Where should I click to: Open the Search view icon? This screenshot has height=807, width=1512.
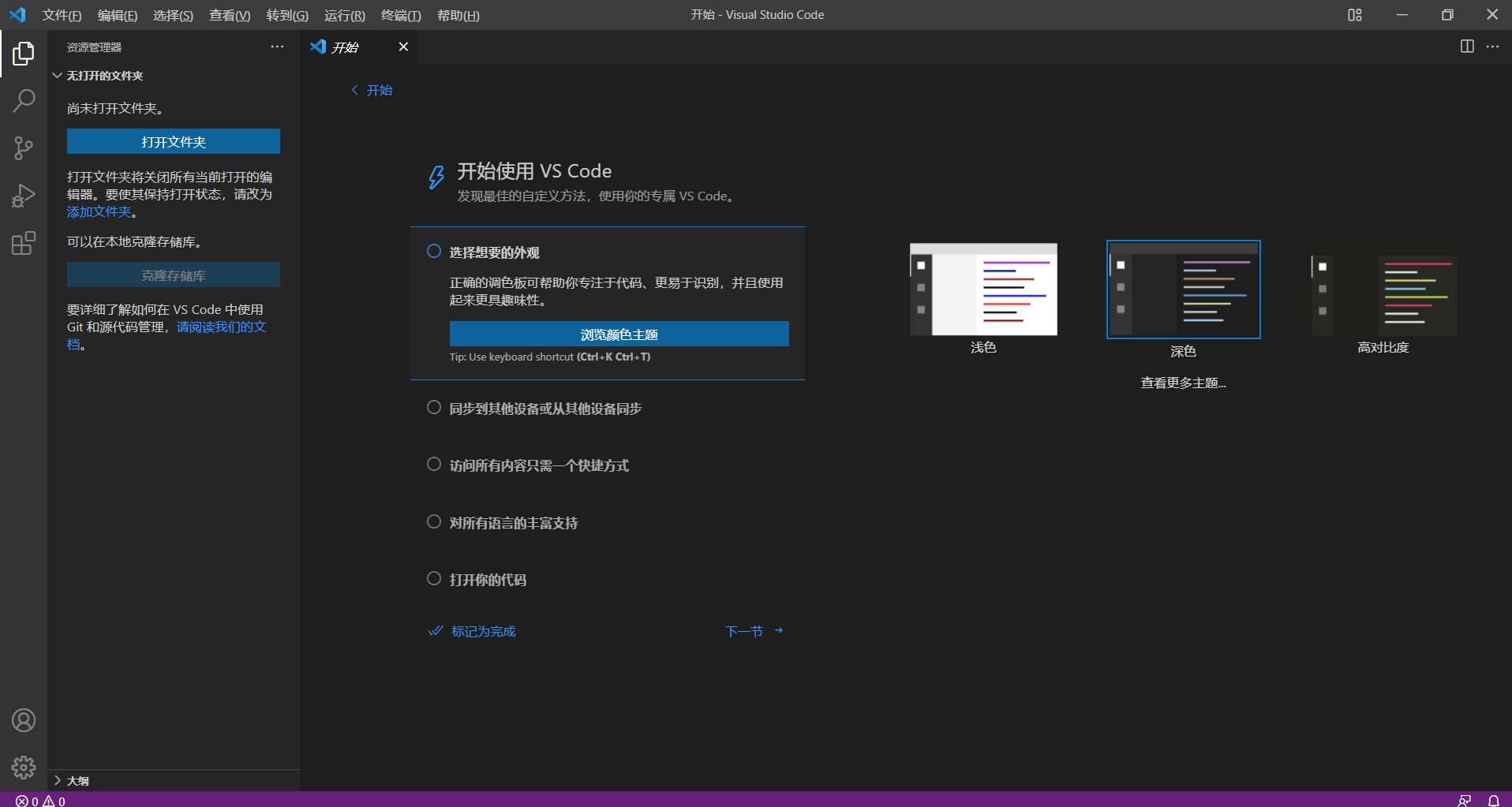coord(24,101)
